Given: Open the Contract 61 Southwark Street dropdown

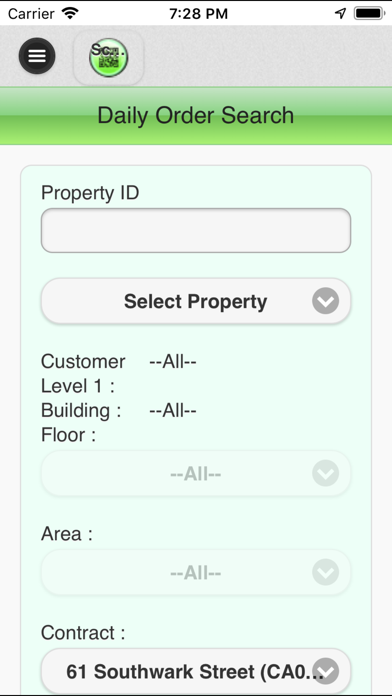Looking at the screenshot, I should coord(196,671).
